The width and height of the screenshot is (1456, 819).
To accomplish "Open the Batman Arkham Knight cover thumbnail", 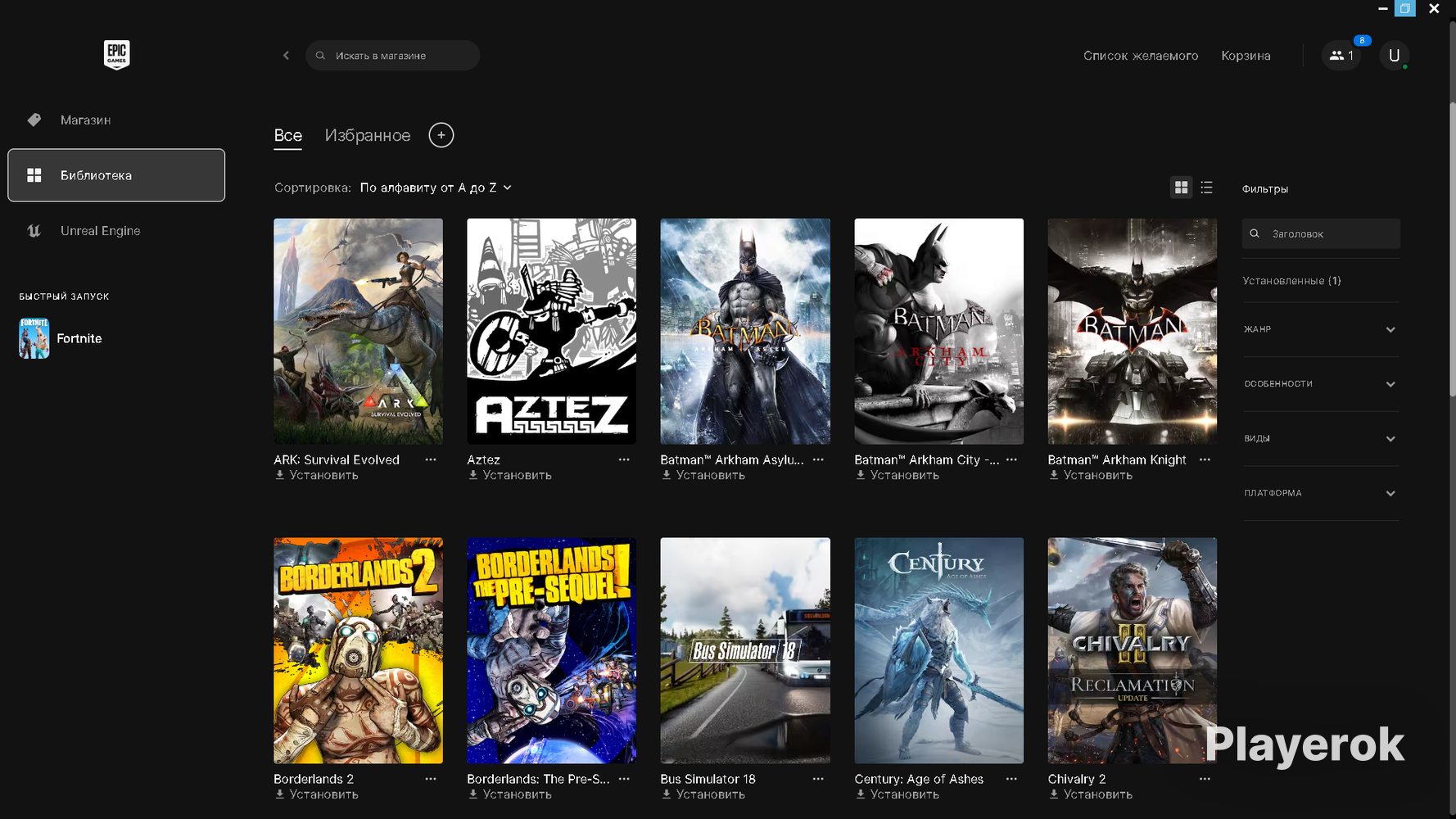I will [x=1132, y=331].
